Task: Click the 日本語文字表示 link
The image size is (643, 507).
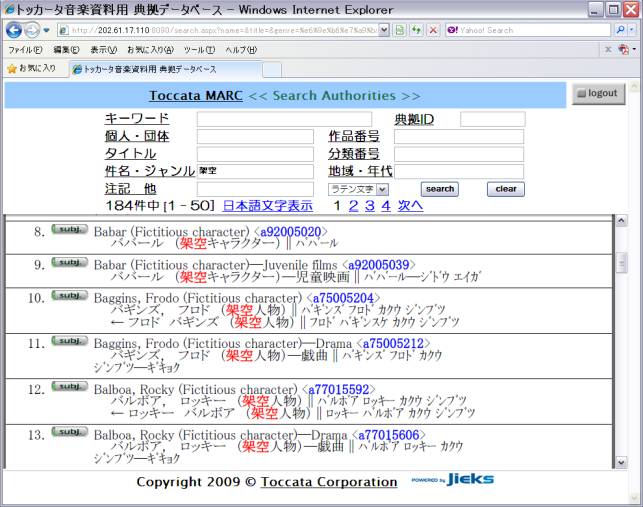Action: pos(267,206)
